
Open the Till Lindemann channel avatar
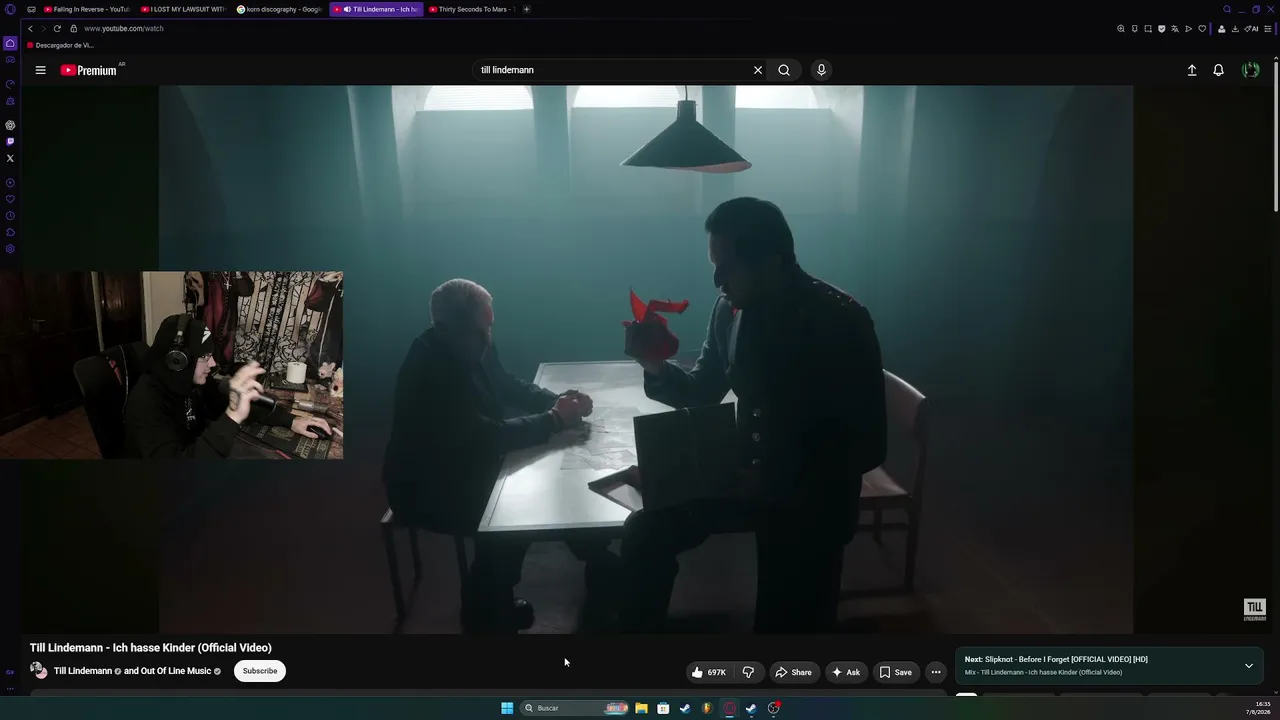(x=38, y=671)
